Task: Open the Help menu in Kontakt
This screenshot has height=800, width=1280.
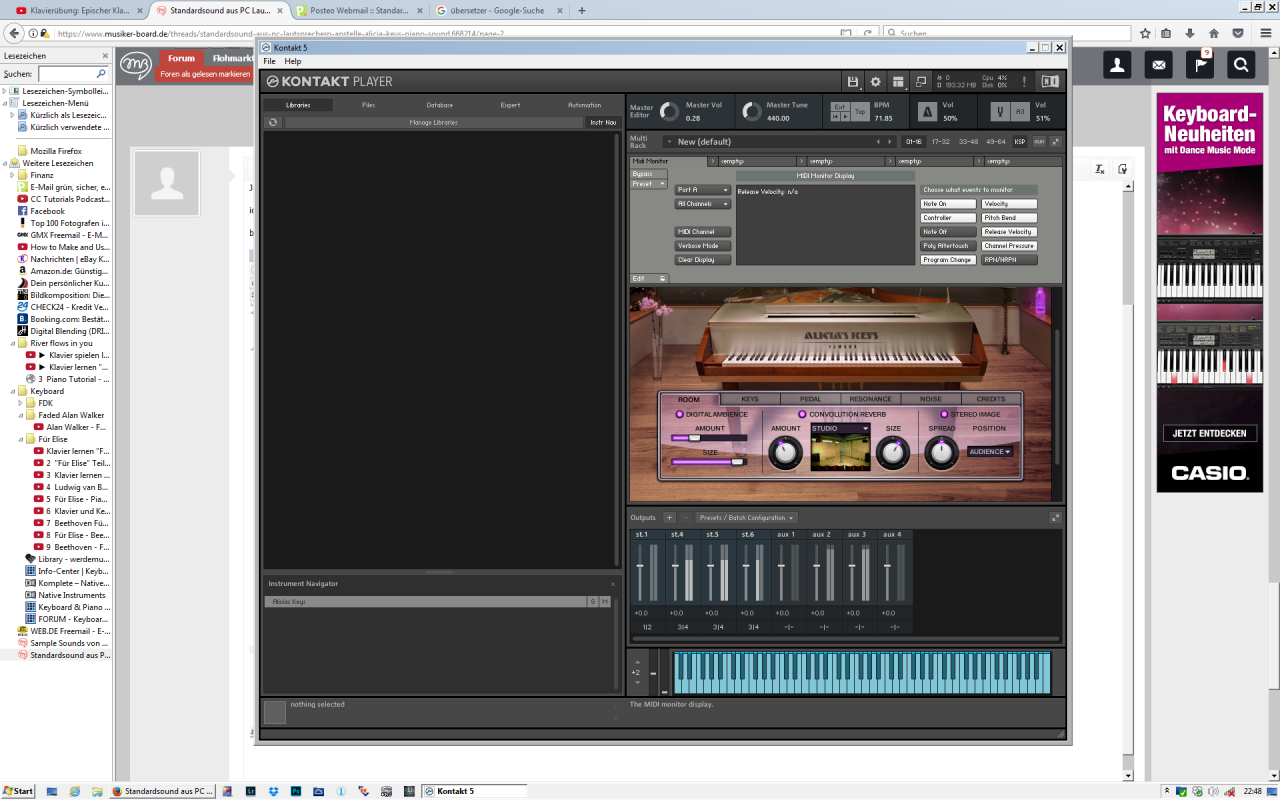Action: click(x=292, y=61)
